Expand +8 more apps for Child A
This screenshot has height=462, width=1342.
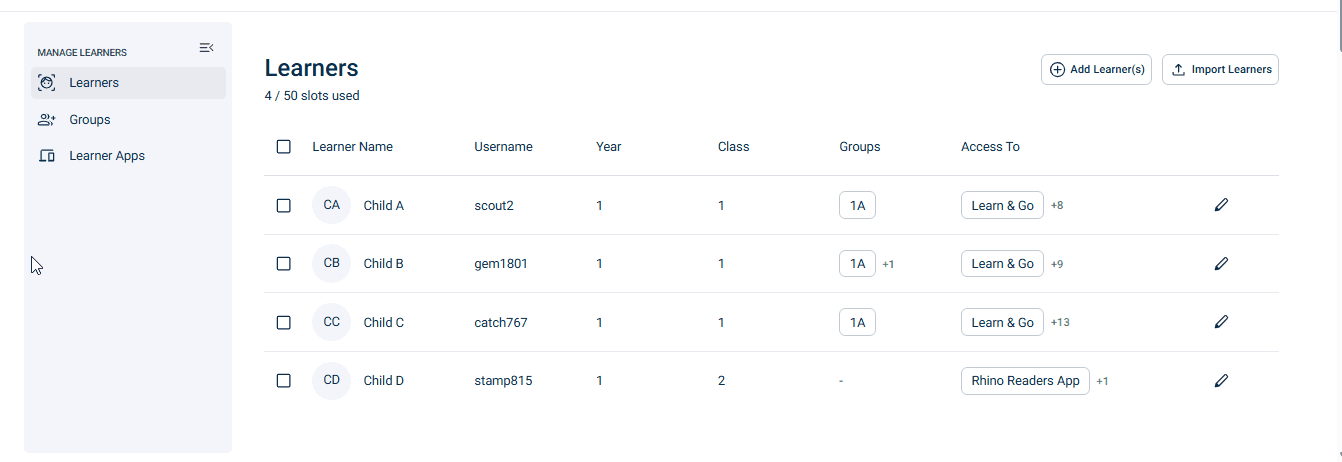[1057, 206]
